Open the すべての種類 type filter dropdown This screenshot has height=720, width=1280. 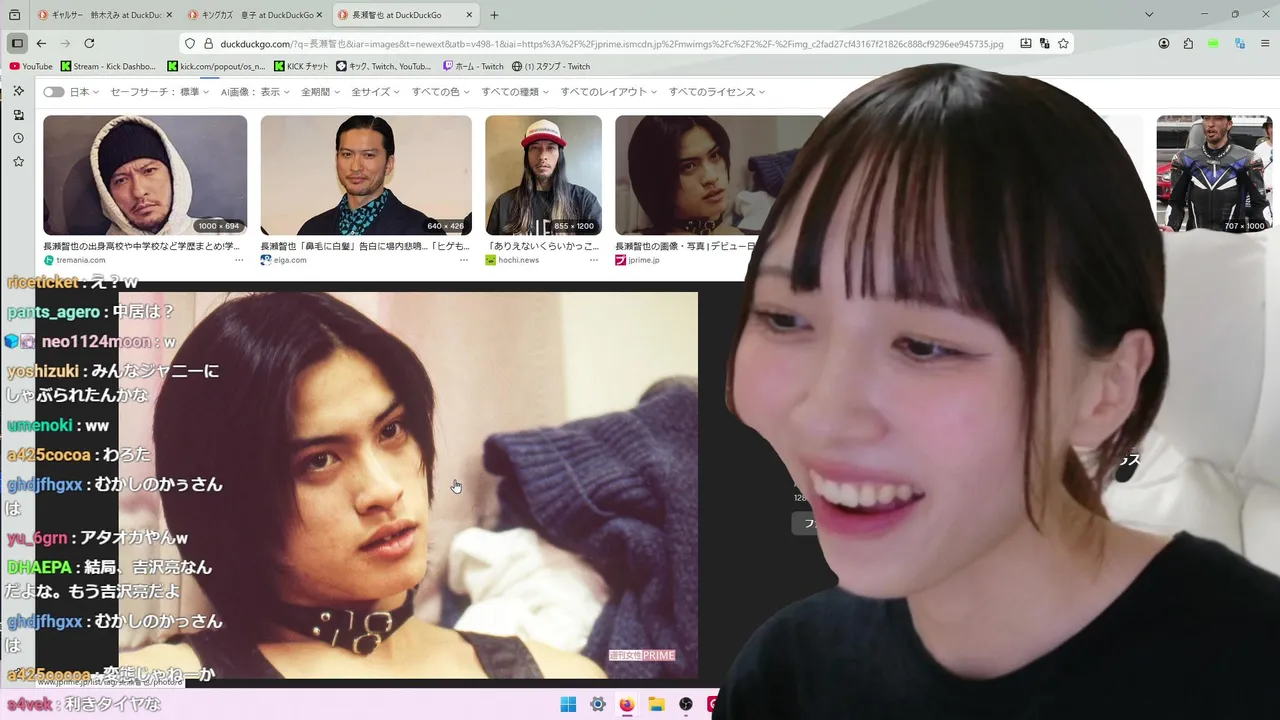pyautogui.click(x=515, y=92)
